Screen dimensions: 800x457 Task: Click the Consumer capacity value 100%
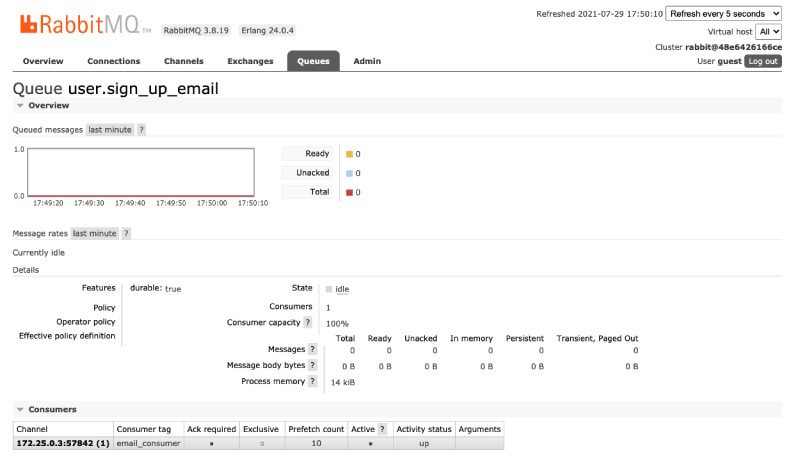pyautogui.click(x=337, y=324)
